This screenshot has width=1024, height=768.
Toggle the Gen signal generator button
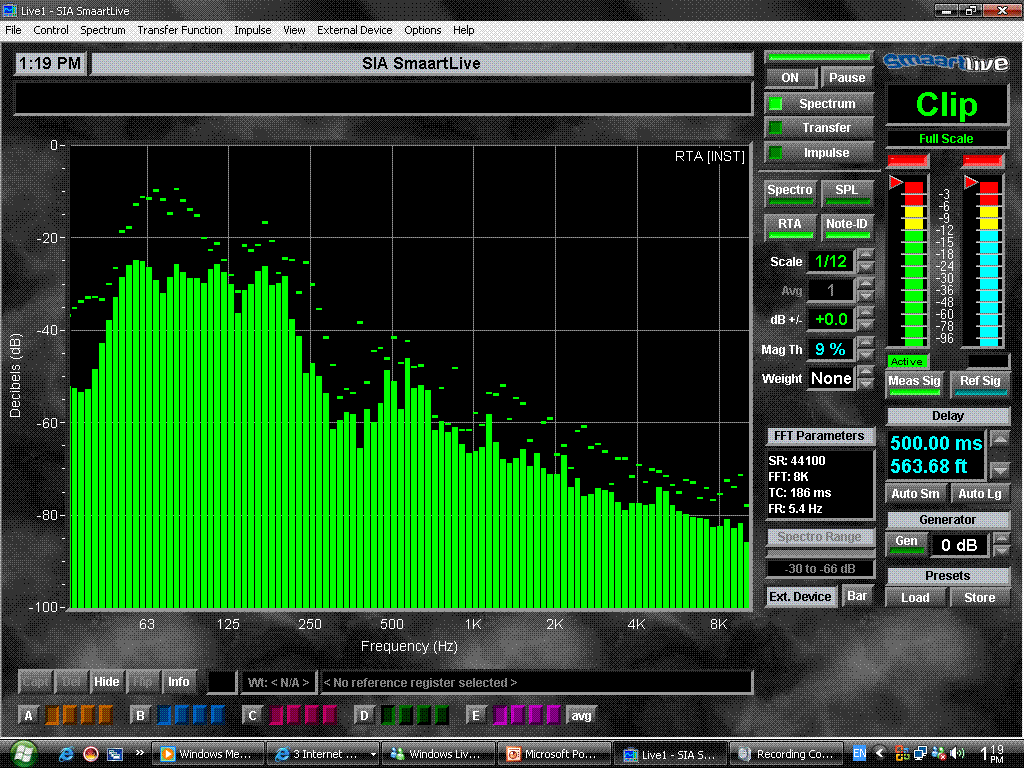(906, 544)
